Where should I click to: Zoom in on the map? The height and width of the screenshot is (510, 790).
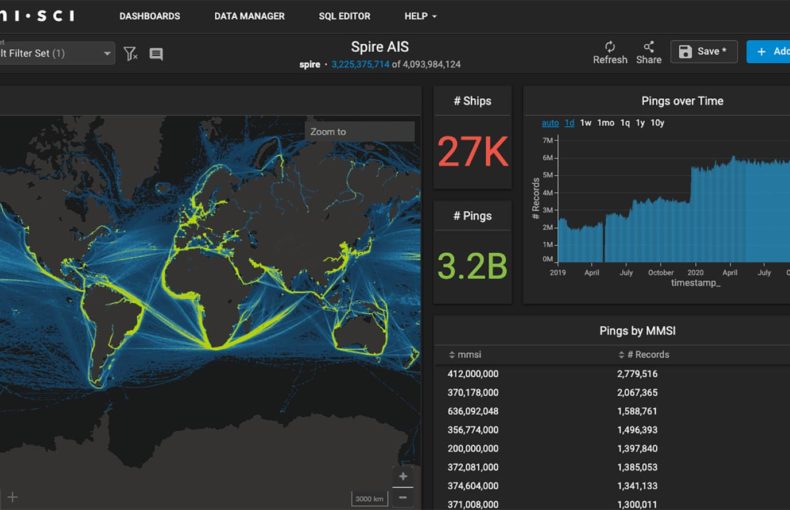coord(403,476)
